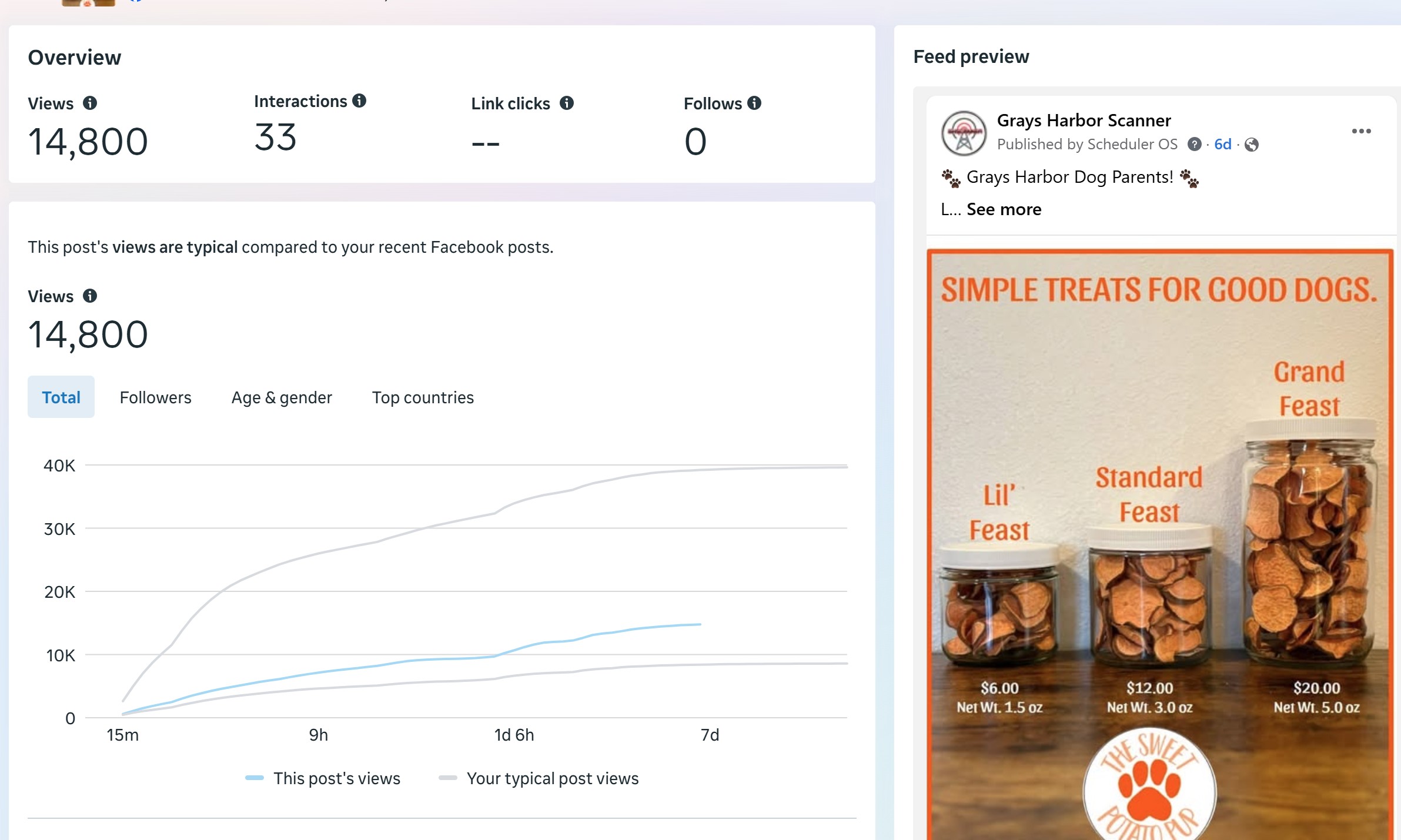Screen dimensions: 1401x840
Task: Click the Grays Harbor Scanner page name
Action: click(1084, 121)
